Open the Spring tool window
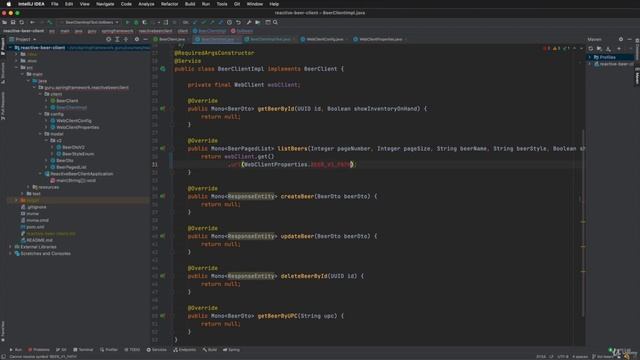Viewport: 640px width, 360px height. [231, 350]
